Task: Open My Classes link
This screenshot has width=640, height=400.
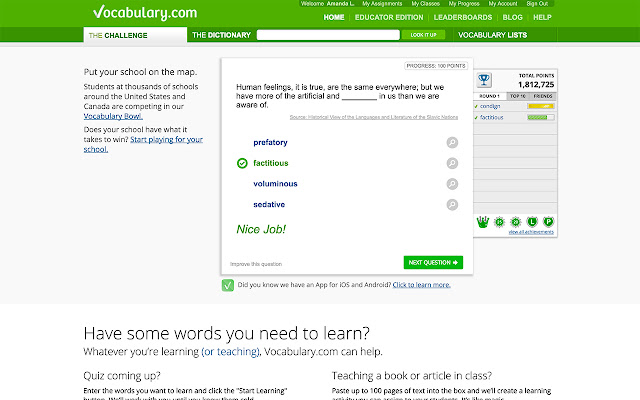Action: (x=425, y=4)
